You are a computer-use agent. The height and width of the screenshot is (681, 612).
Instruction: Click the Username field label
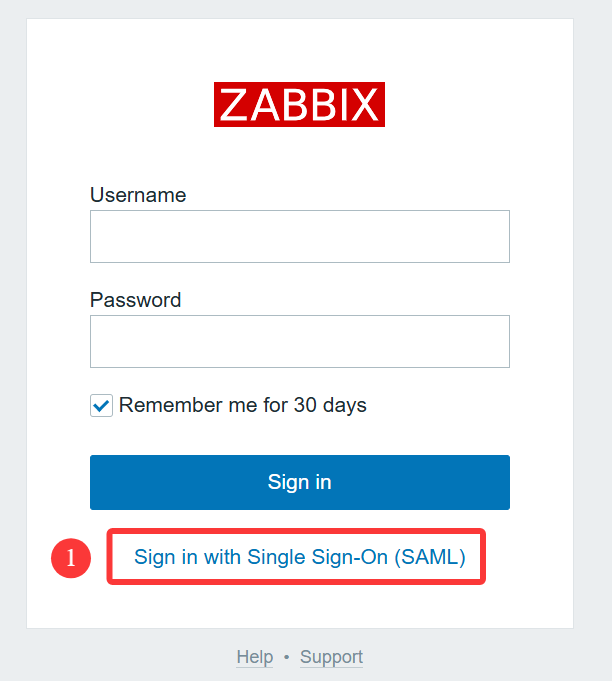pos(138,195)
